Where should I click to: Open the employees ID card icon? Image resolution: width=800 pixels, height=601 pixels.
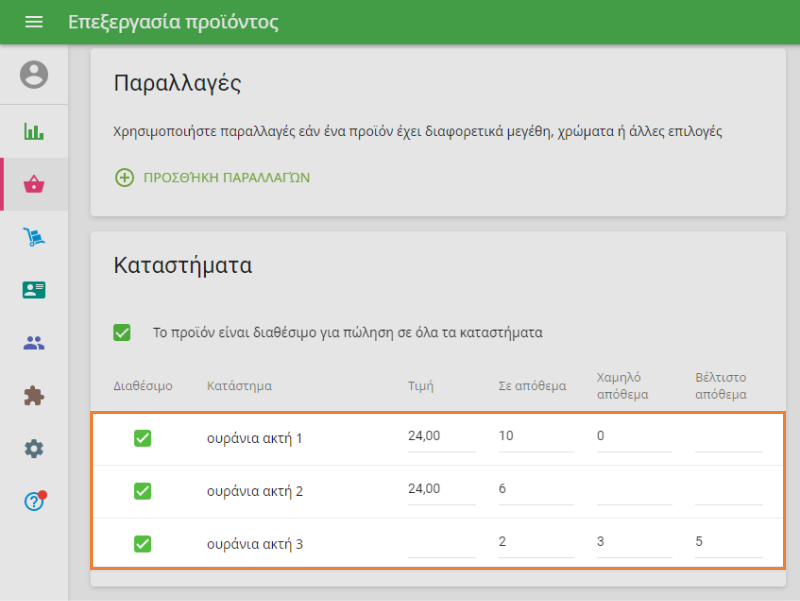[x=34, y=290]
